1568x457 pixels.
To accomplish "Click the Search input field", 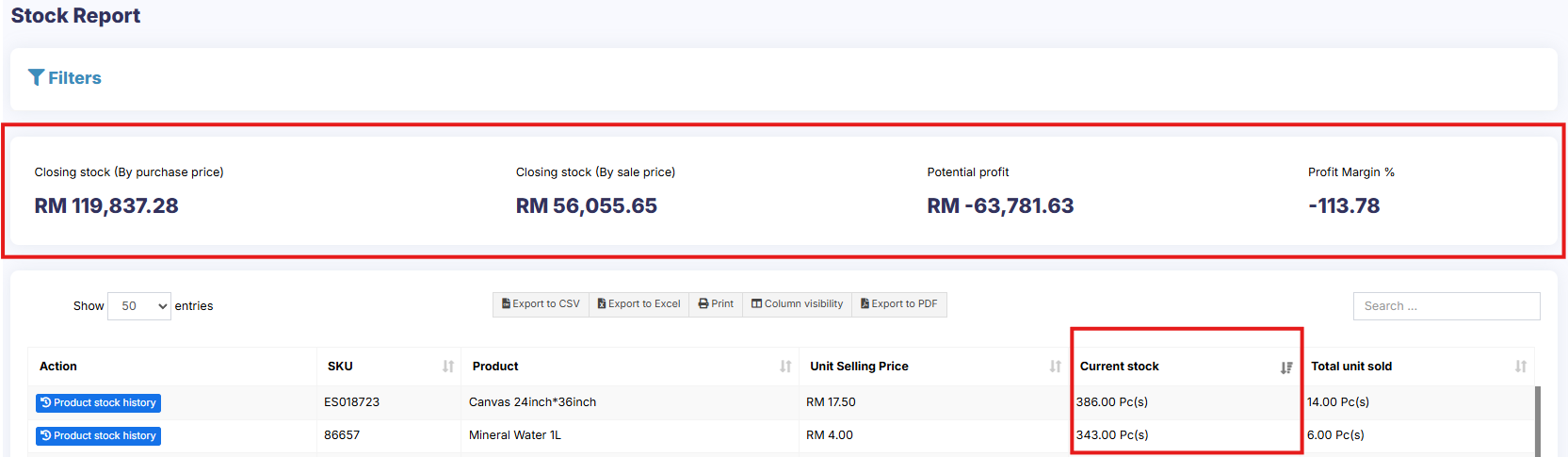I will click(1446, 306).
